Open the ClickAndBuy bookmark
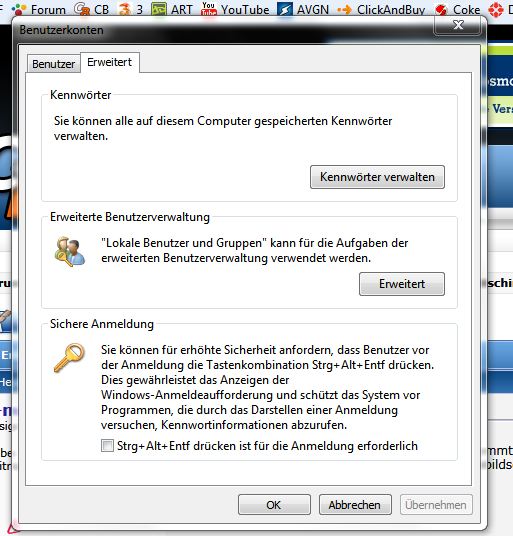 tap(381, 10)
